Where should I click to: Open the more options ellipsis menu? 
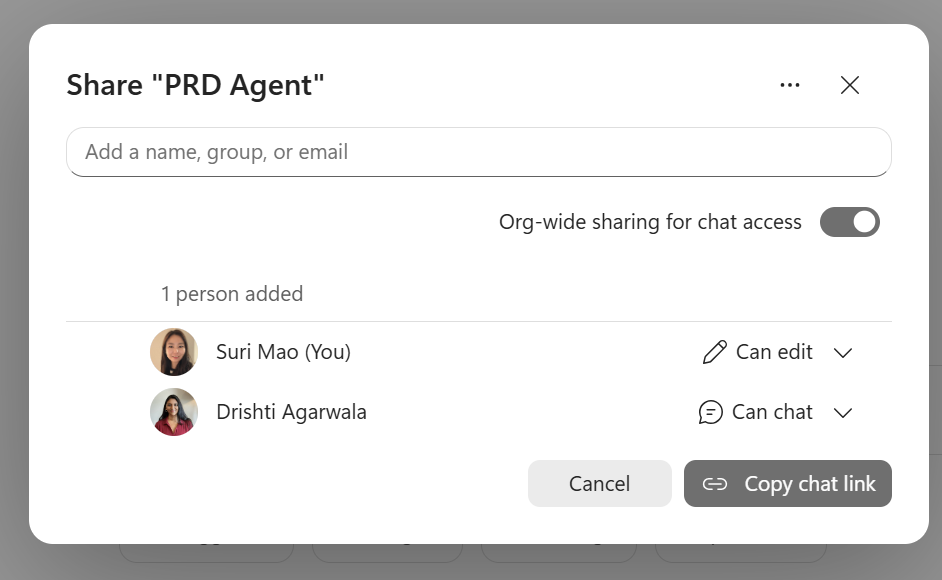point(789,85)
